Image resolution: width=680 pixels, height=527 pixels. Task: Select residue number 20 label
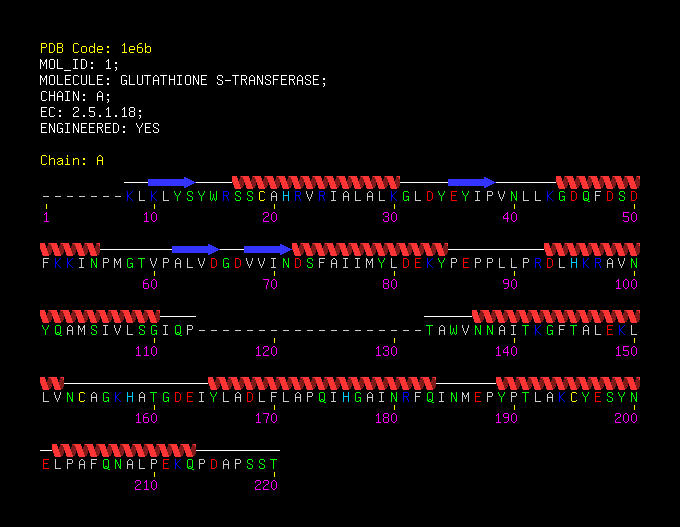[270, 217]
